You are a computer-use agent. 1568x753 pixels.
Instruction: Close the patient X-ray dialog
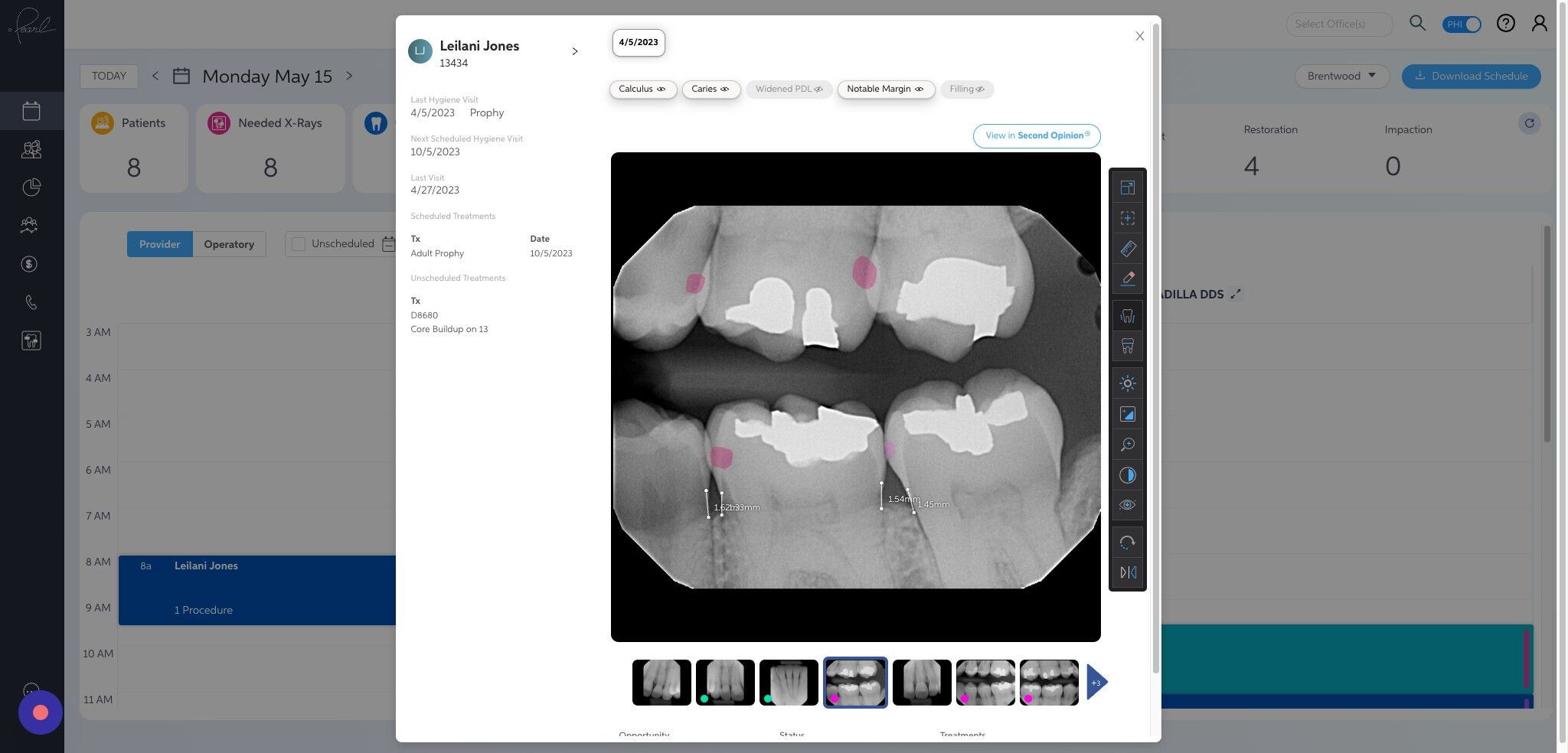[x=1139, y=36]
